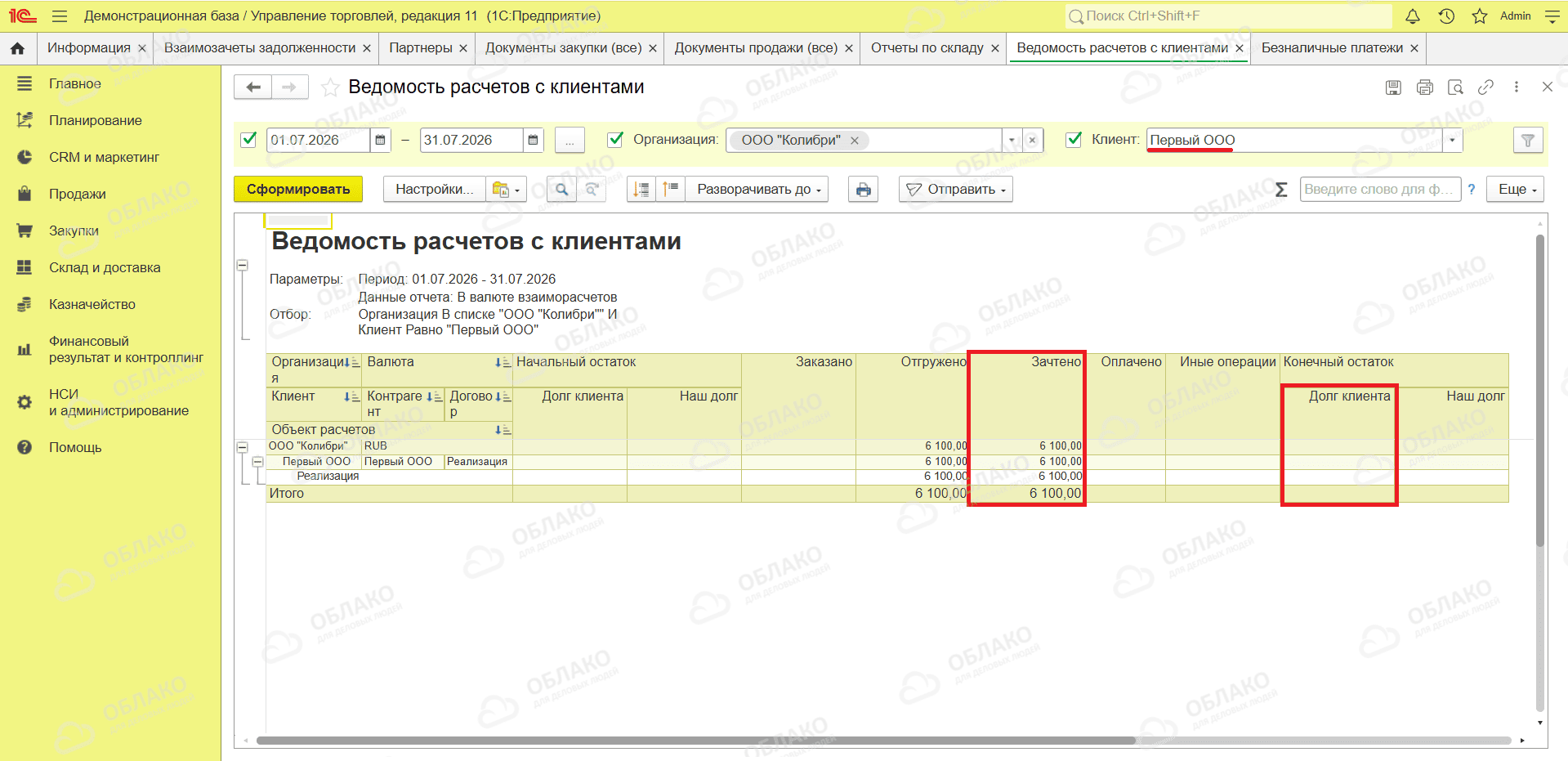Open the Помощь sidebar section
The height and width of the screenshot is (761, 1568).
tap(75, 447)
